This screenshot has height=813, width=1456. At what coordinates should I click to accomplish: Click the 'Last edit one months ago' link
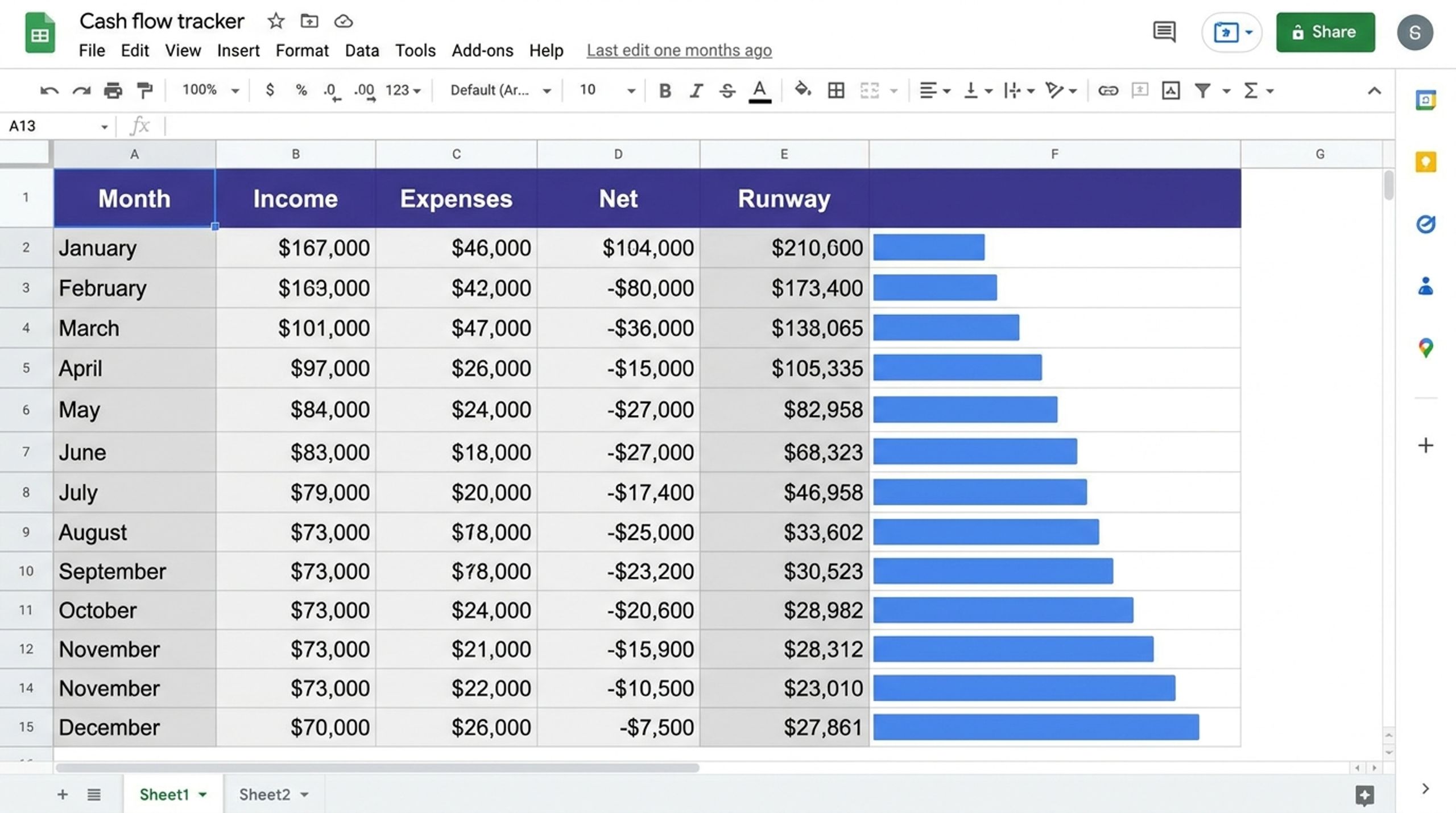click(679, 51)
